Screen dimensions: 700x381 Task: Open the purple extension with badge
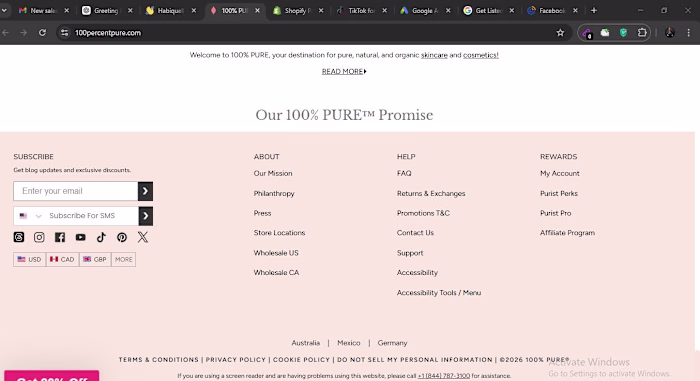point(587,33)
